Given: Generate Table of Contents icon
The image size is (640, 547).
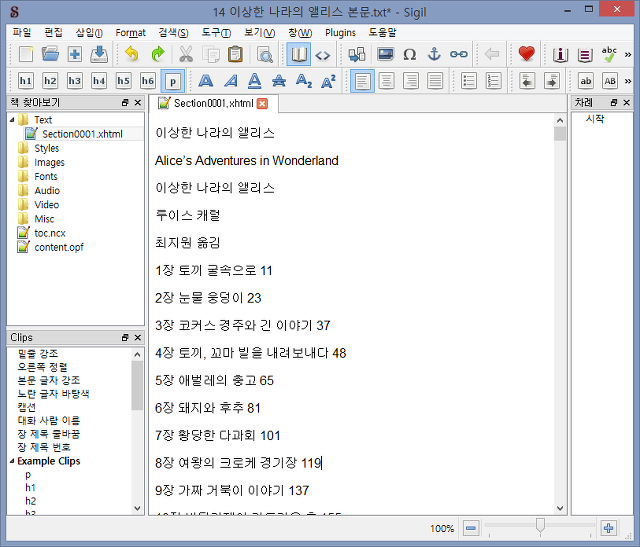Looking at the screenshot, I should [x=585, y=54].
